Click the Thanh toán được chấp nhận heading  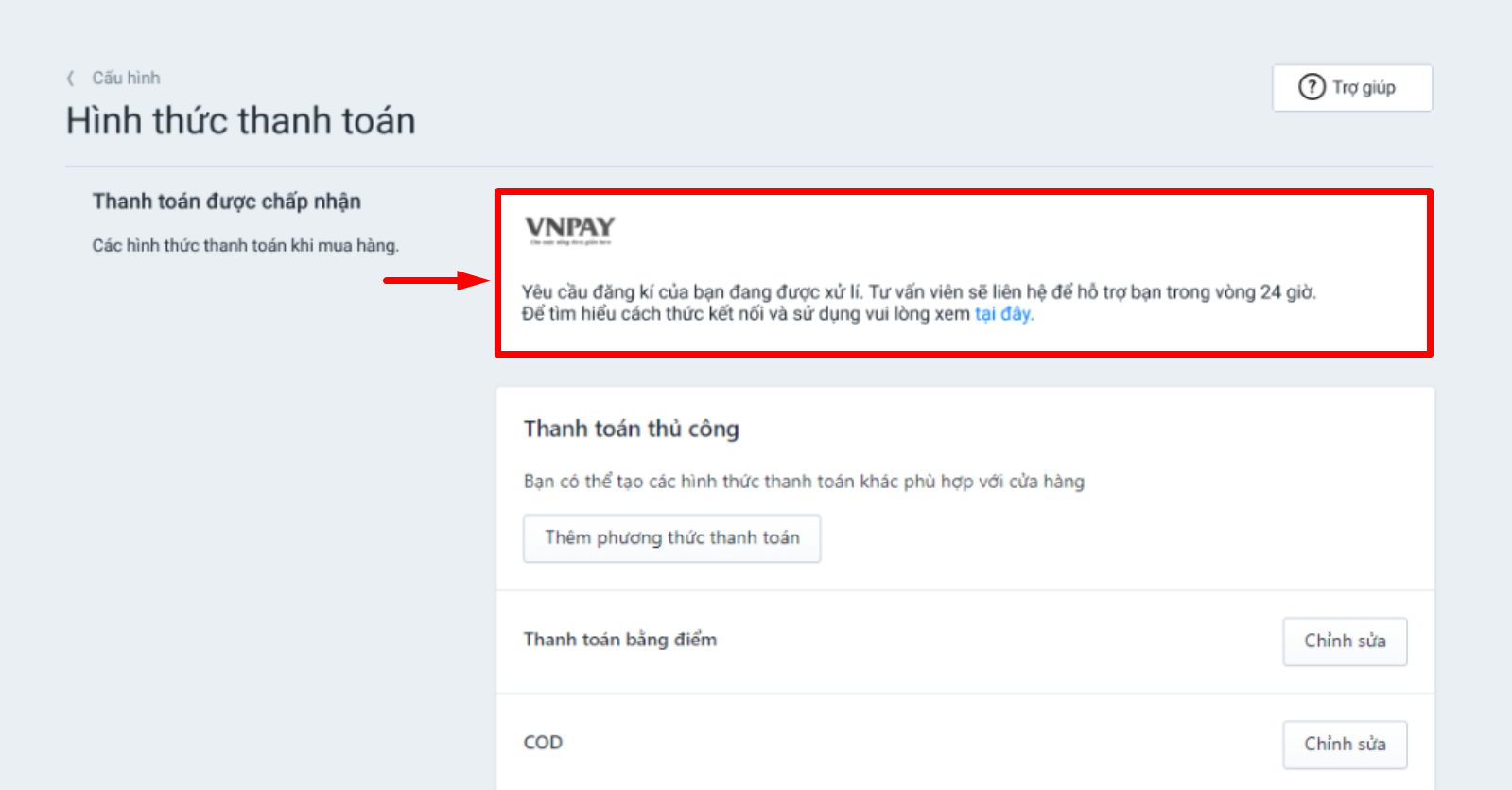pos(227,202)
